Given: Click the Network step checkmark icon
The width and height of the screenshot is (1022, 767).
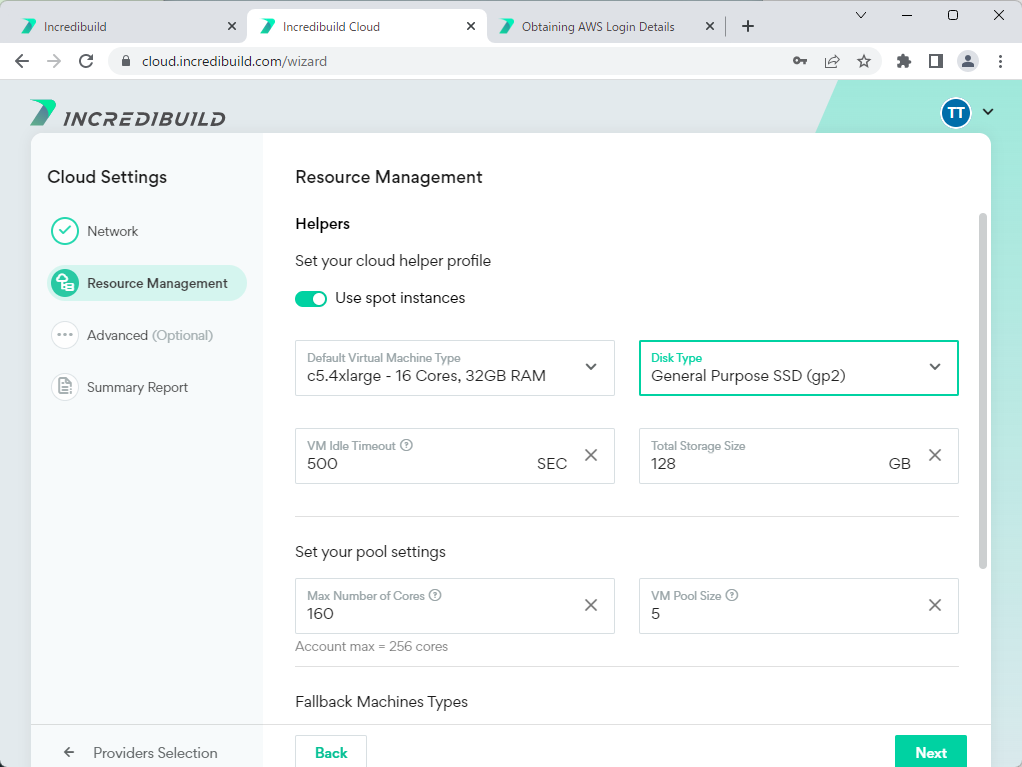Looking at the screenshot, I should point(65,231).
